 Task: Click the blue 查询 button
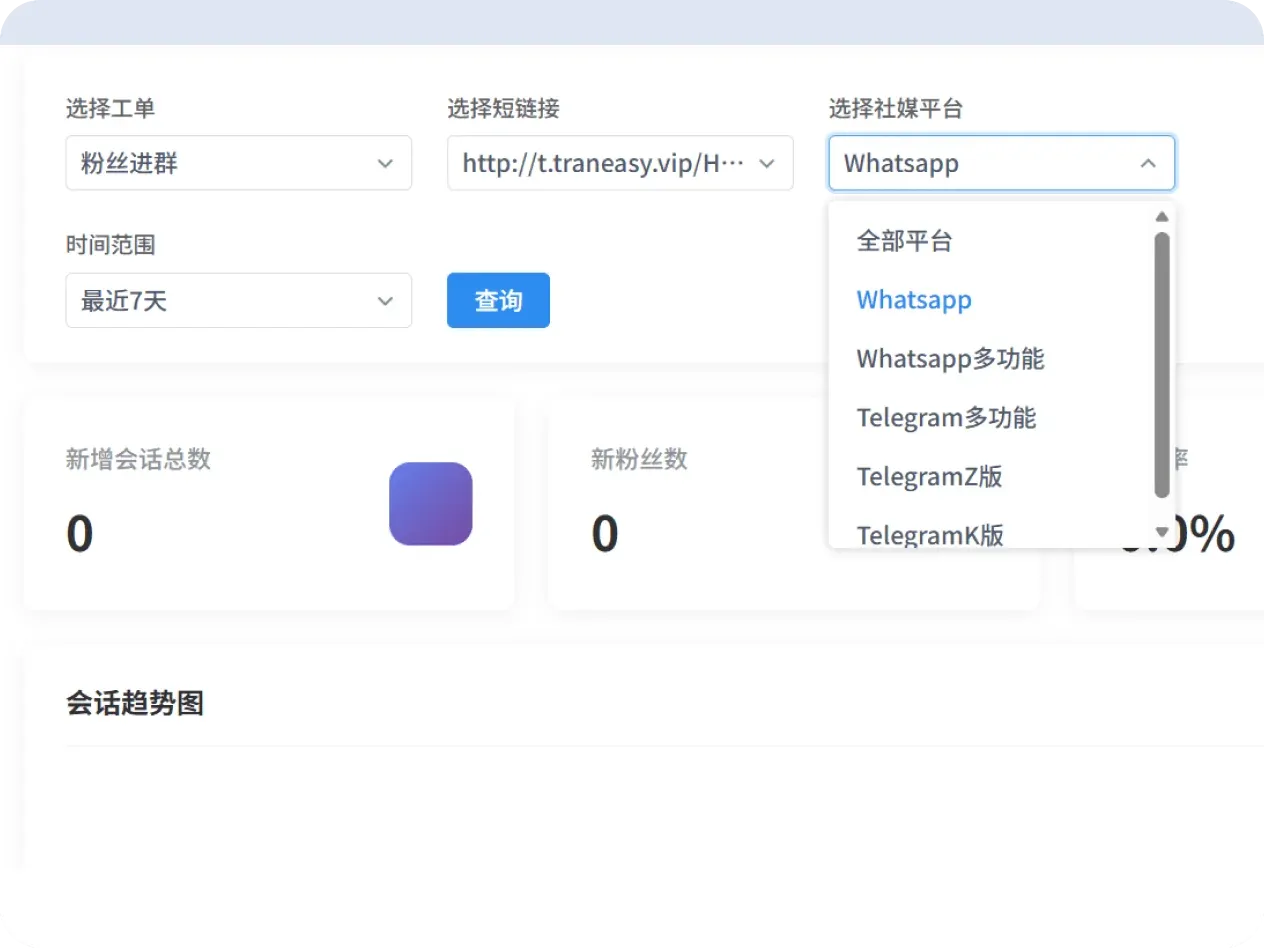(498, 300)
